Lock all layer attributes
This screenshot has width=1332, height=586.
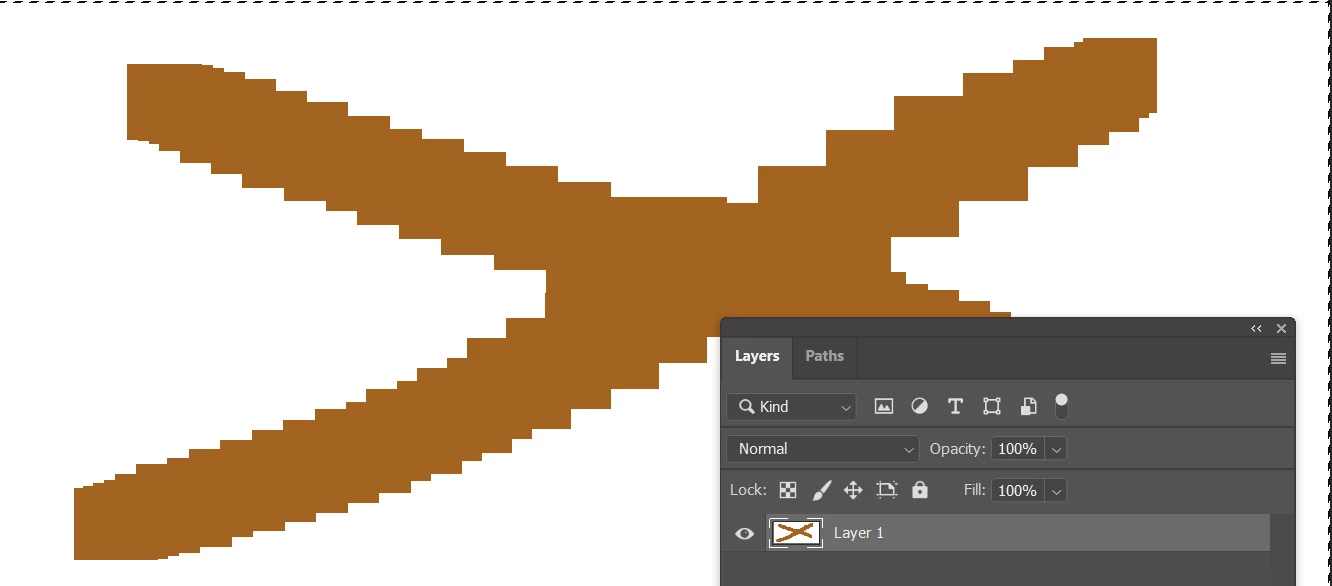920,490
